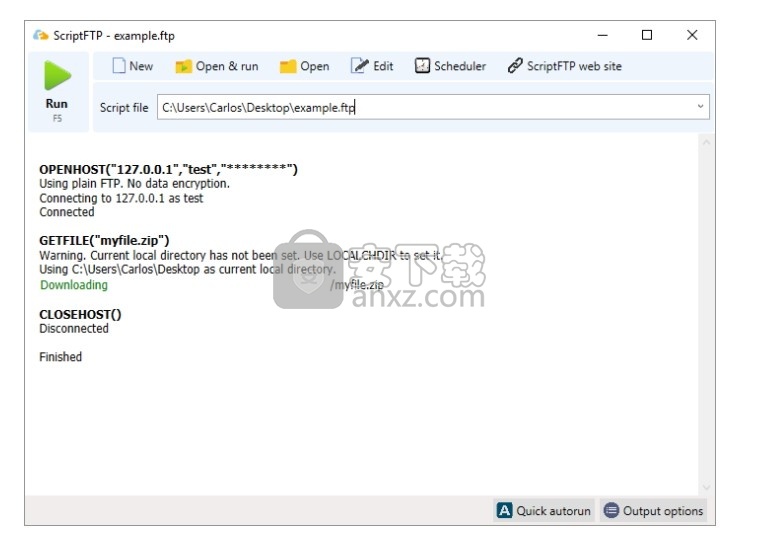Open the Output options label
Screen dimensions: 762x542
663,511
